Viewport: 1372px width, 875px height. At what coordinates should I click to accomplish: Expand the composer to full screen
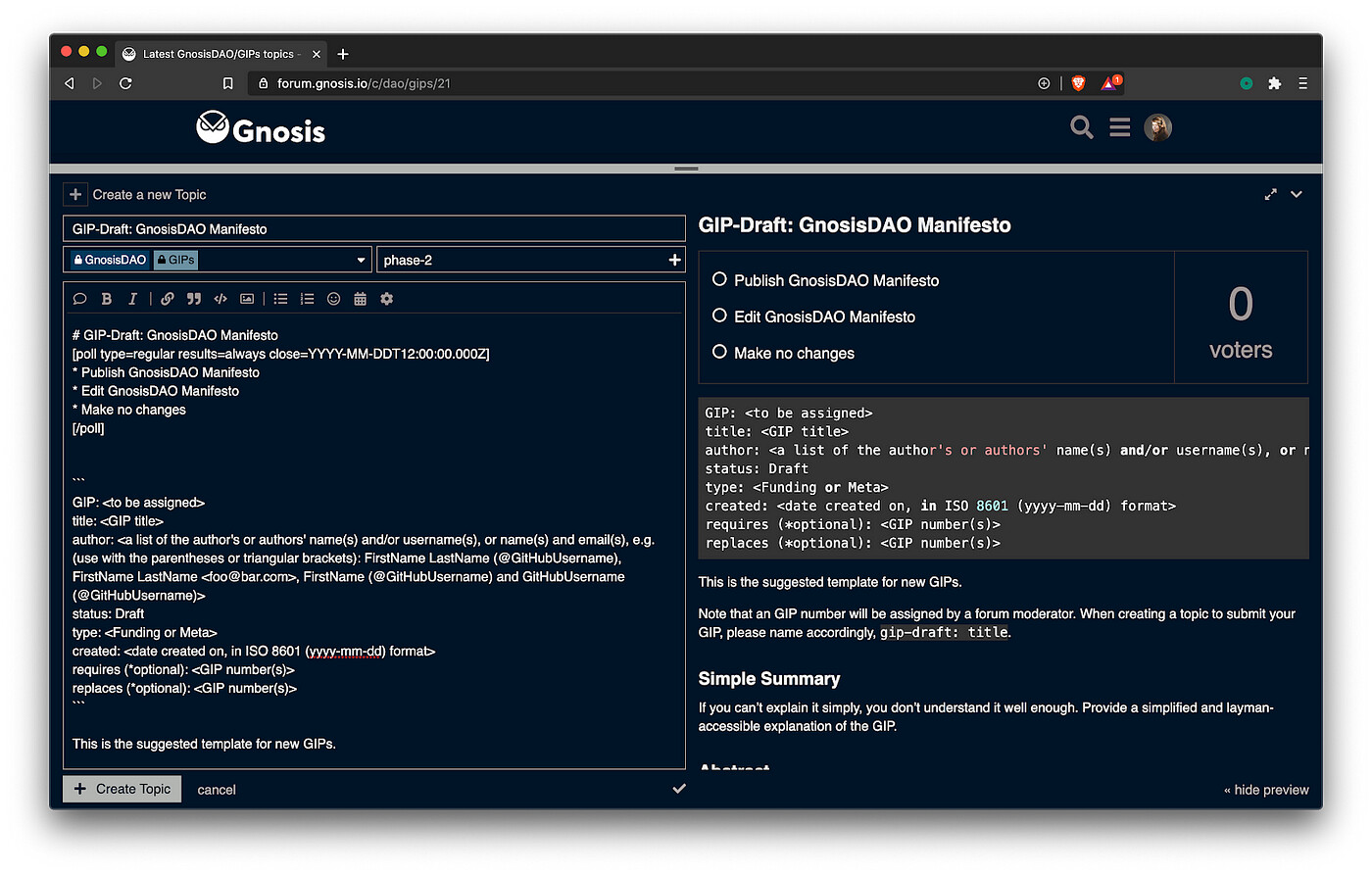(x=1271, y=194)
